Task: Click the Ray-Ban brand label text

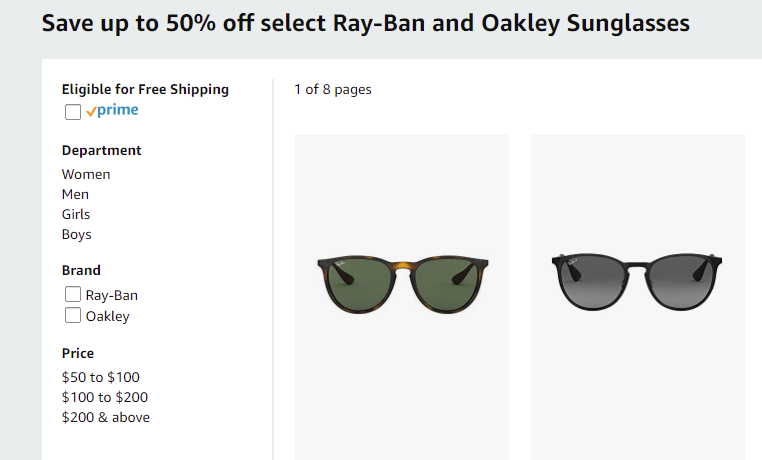Action: 112,295
